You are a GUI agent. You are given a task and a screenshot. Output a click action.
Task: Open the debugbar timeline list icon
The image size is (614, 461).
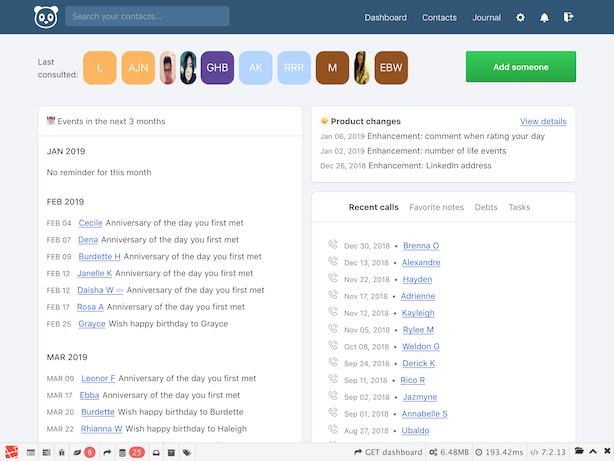[47, 452]
